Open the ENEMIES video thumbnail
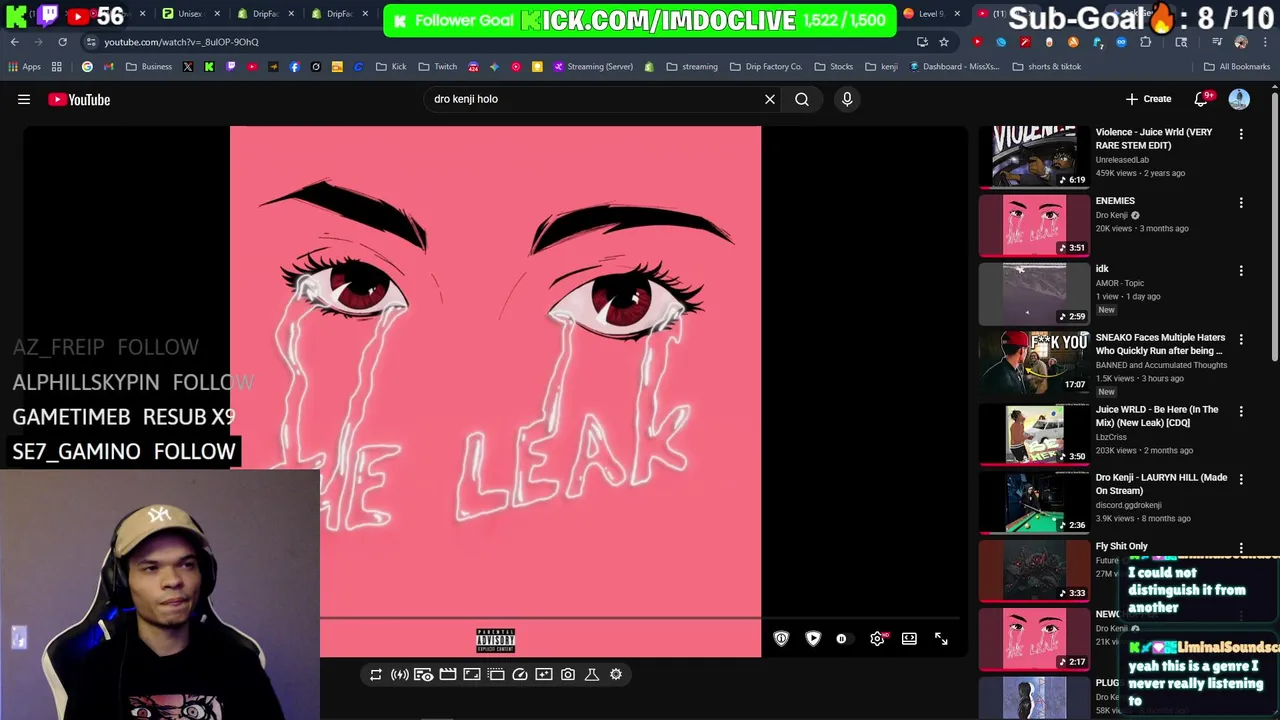This screenshot has height=720, width=1280. (x=1034, y=225)
